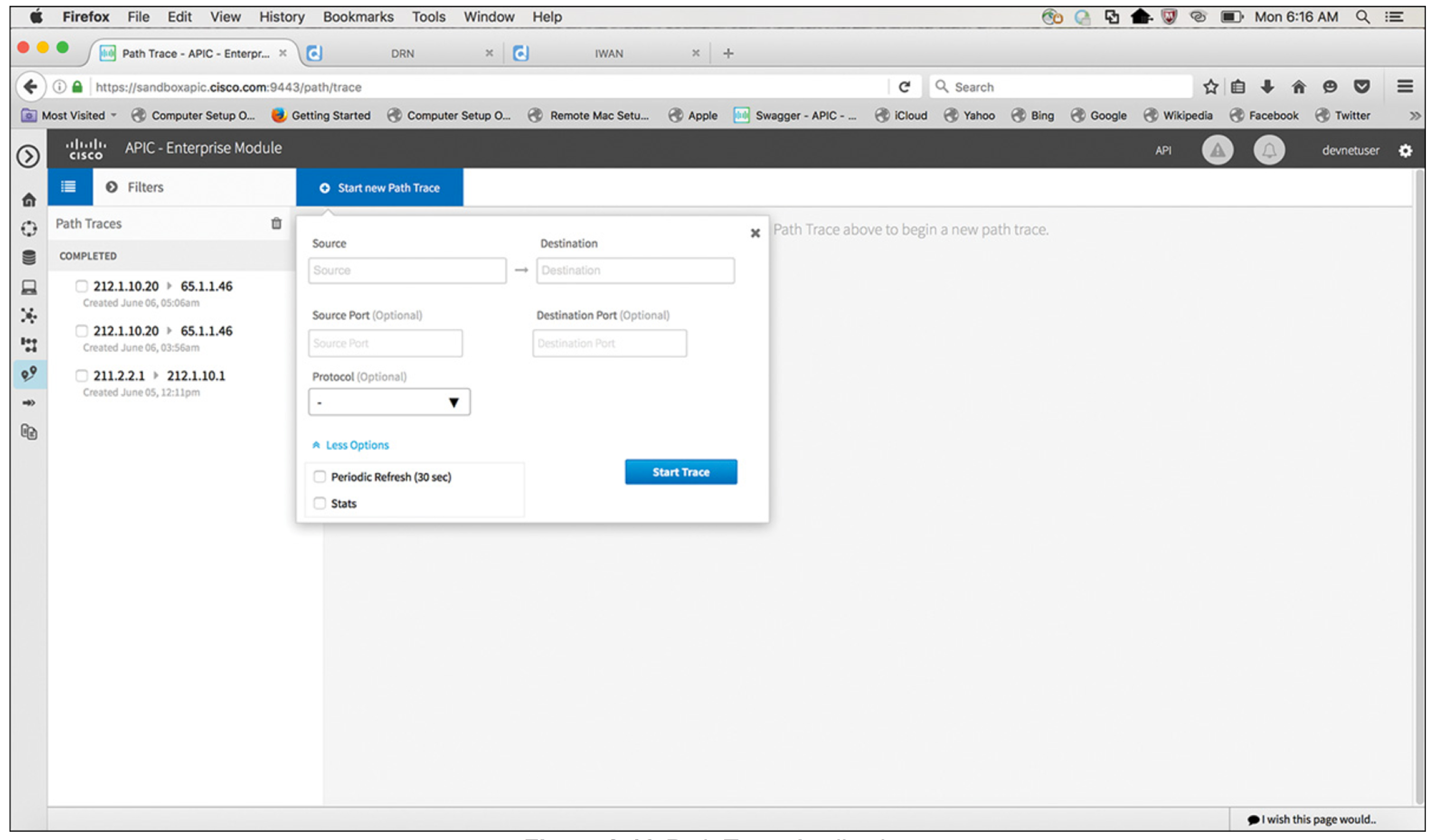Open the Discovery icon in sidebar
Image resolution: width=1433 pixels, height=840 pixels.
point(29,228)
